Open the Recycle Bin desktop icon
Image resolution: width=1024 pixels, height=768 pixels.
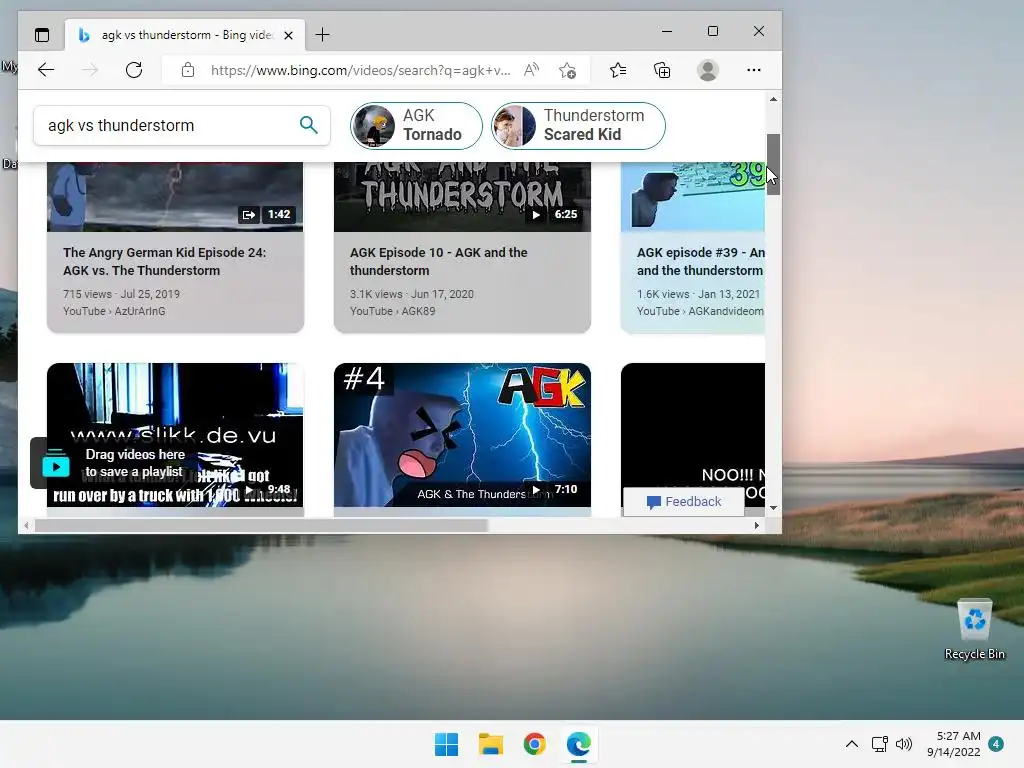[x=974, y=630]
